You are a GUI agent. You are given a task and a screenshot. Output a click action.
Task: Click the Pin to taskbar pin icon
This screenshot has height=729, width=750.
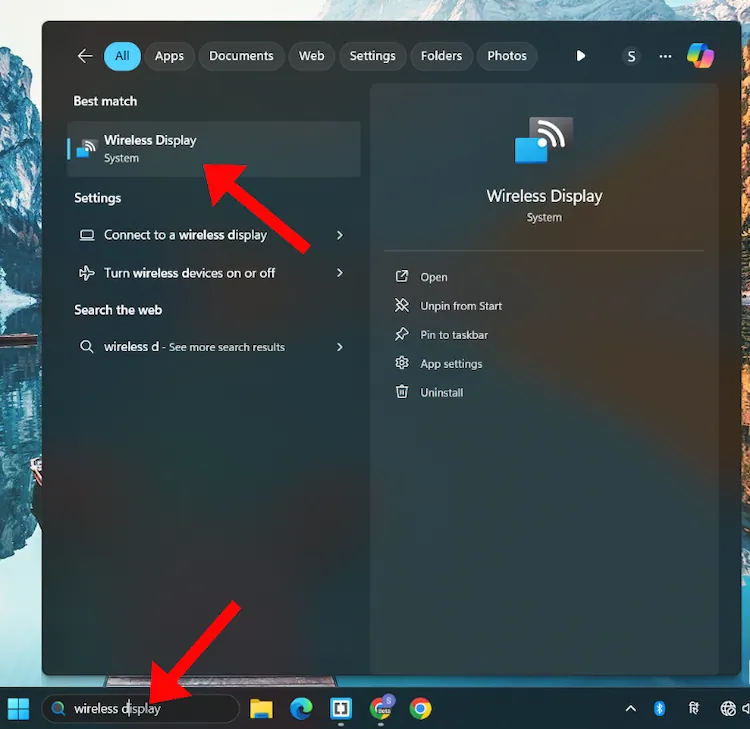402,334
